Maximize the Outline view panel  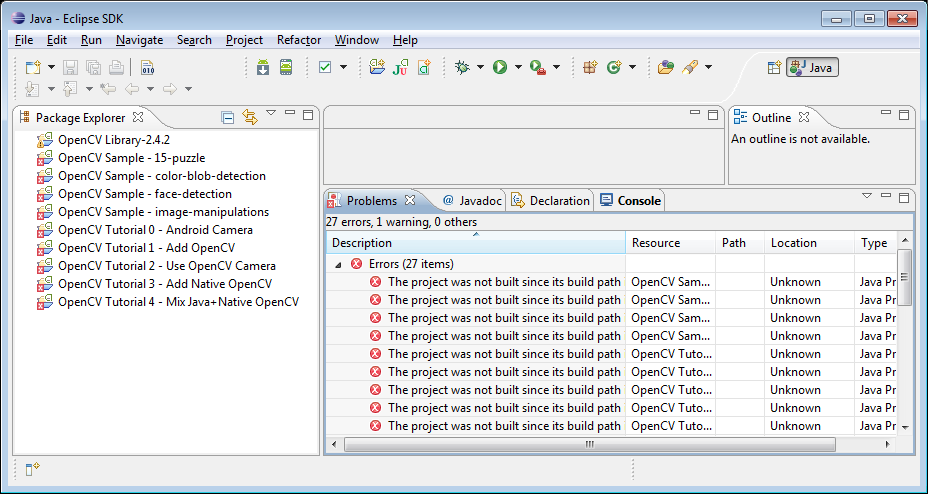[904, 115]
